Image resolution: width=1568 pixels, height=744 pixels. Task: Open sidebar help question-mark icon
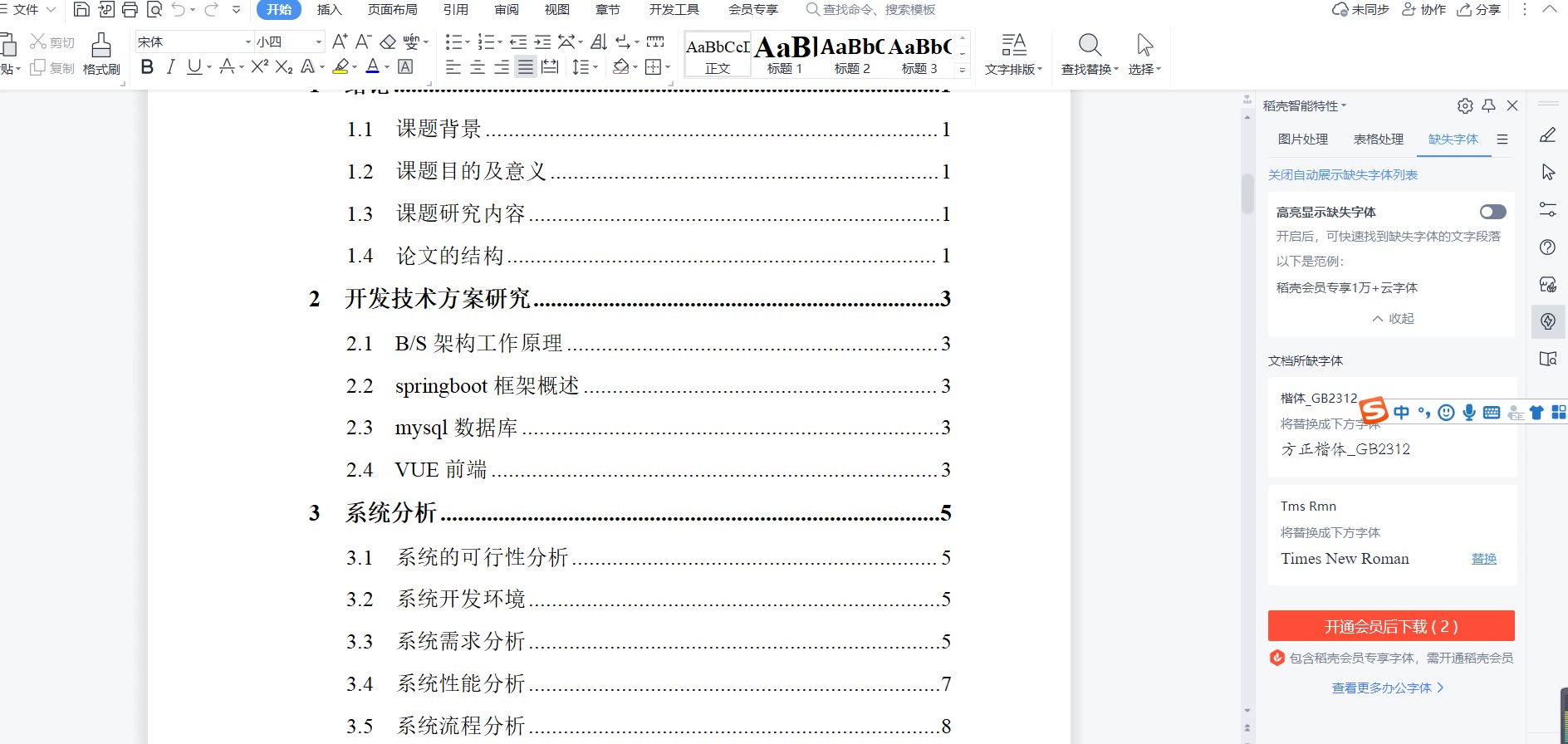[1548, 247]
